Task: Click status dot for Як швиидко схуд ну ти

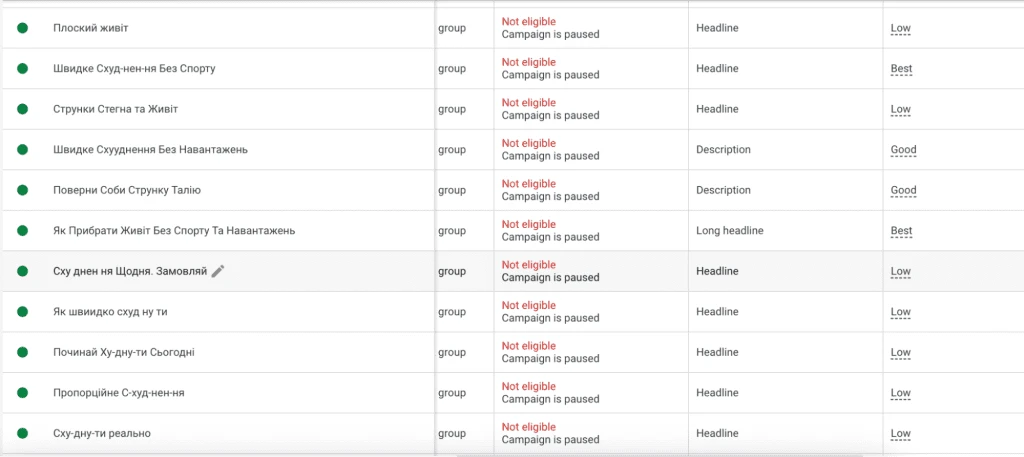Action: (x=22, y=311)
